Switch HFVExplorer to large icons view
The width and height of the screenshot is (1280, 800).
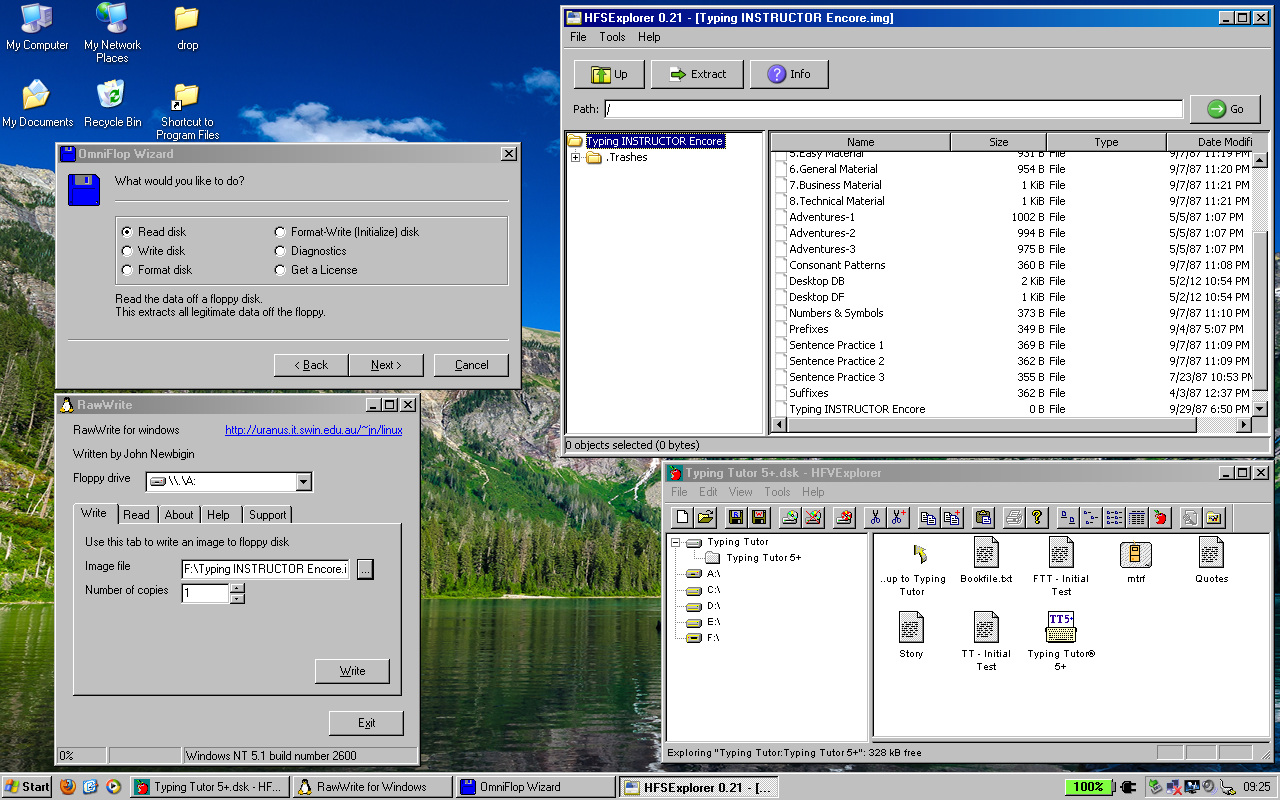pos(1067,517)
